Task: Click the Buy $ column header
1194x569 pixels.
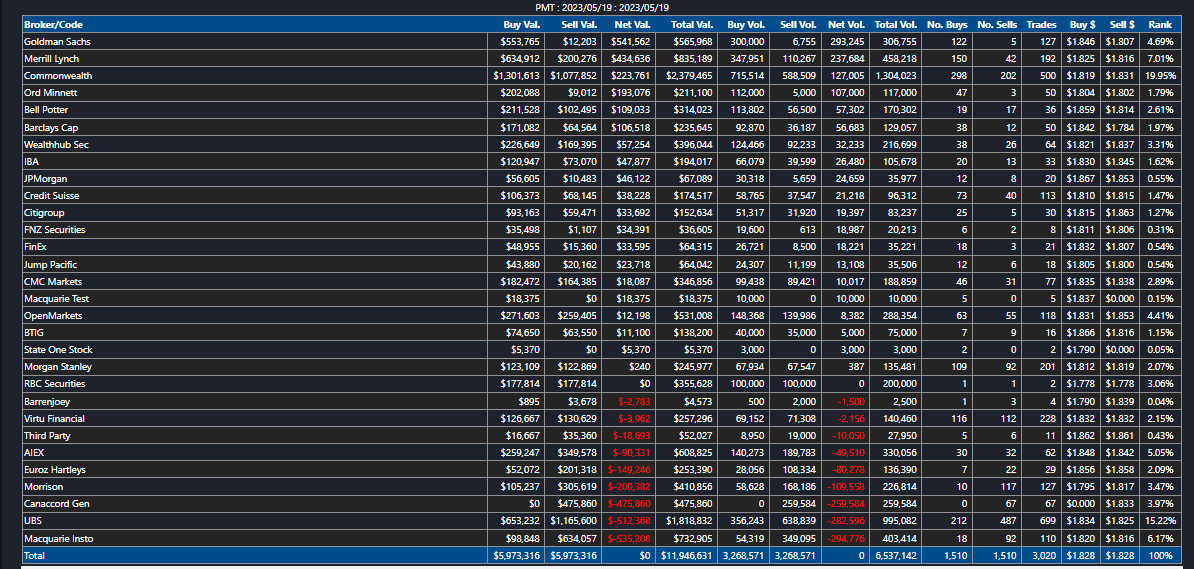Action: (1080, 24)
